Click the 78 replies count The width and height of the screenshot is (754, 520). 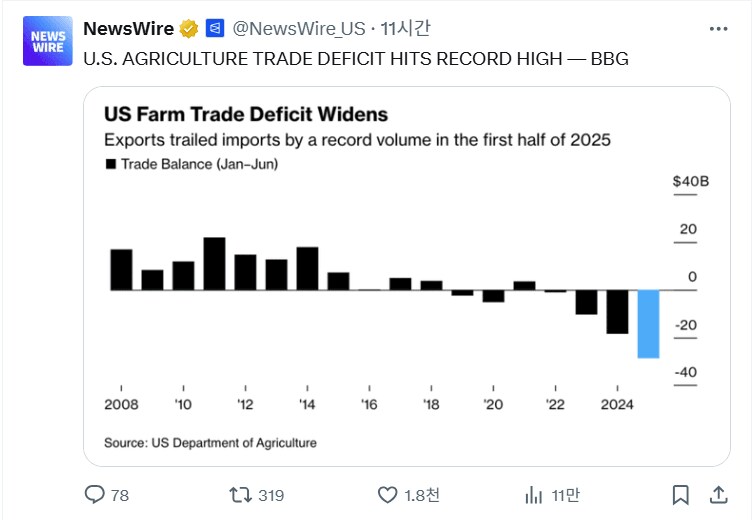[x=120, y=495]
